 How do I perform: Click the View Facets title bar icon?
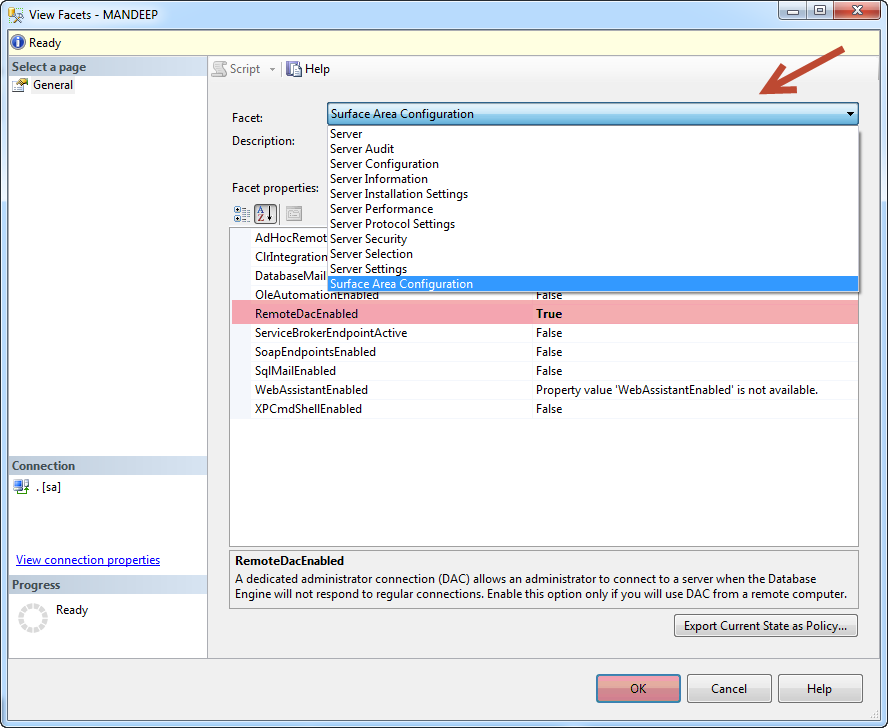point(16,15)
